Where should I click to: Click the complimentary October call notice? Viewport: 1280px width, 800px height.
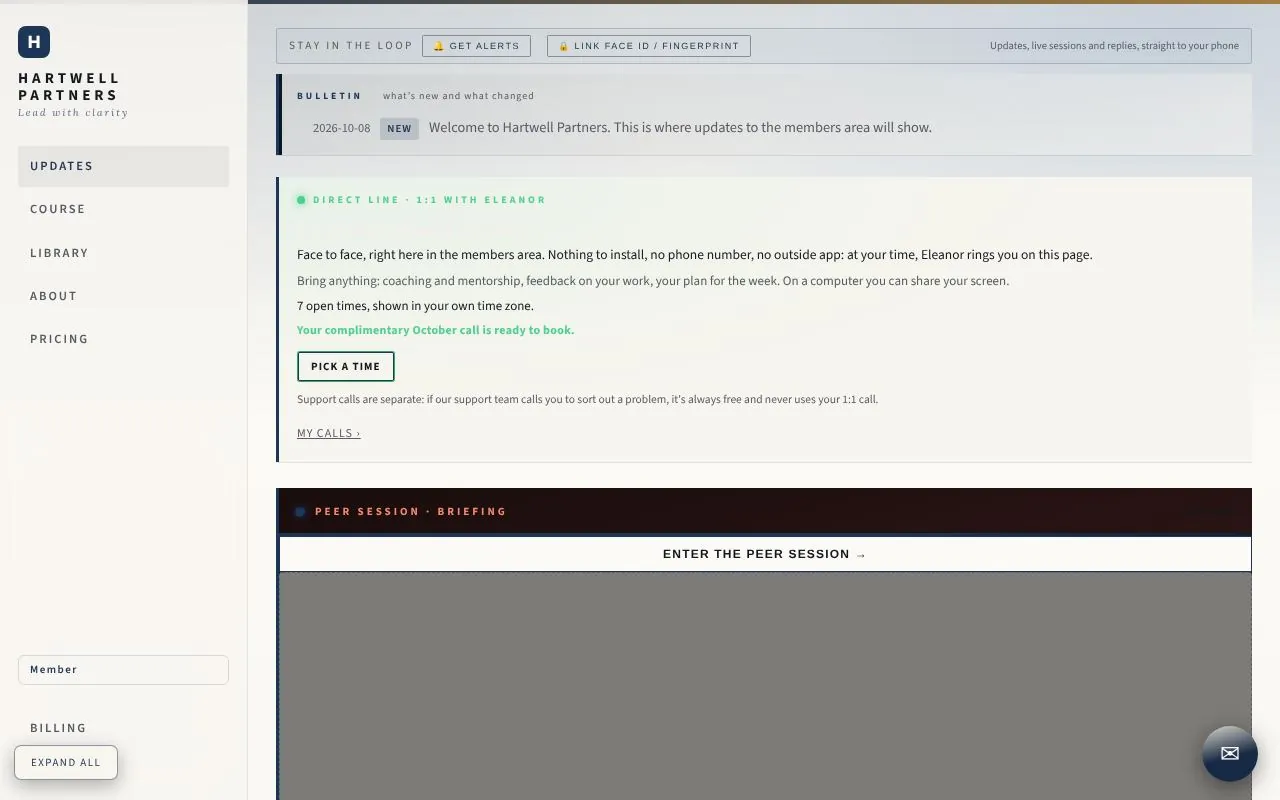436,330
